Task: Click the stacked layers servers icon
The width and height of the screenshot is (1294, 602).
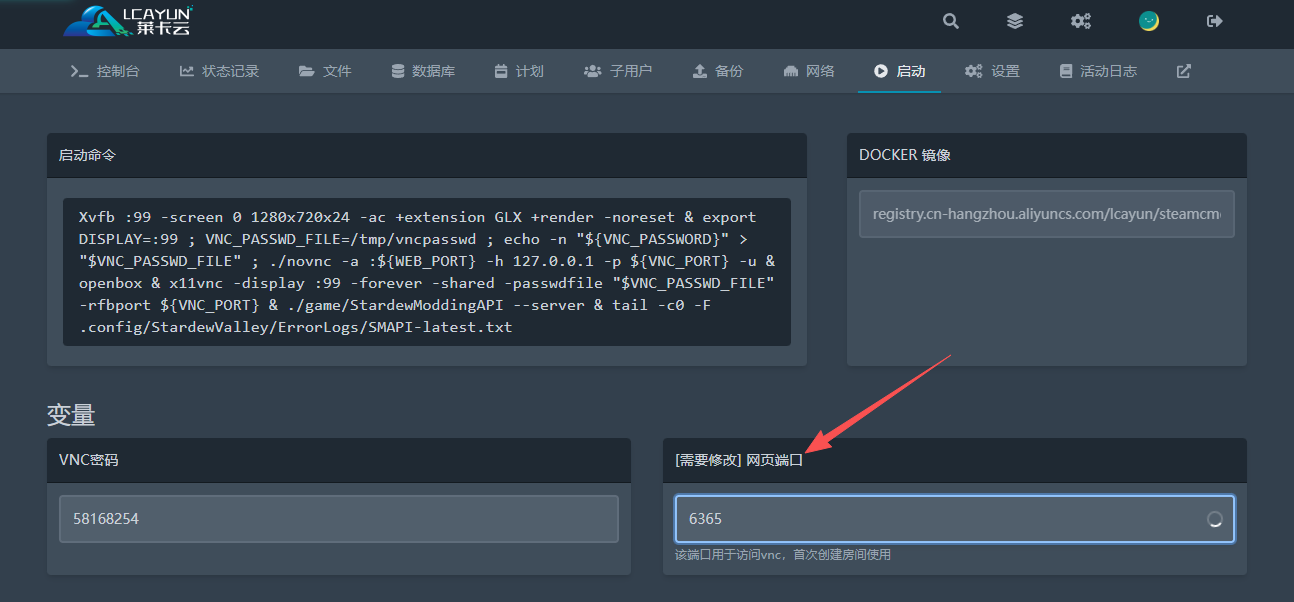Action: coord(1015,21)
